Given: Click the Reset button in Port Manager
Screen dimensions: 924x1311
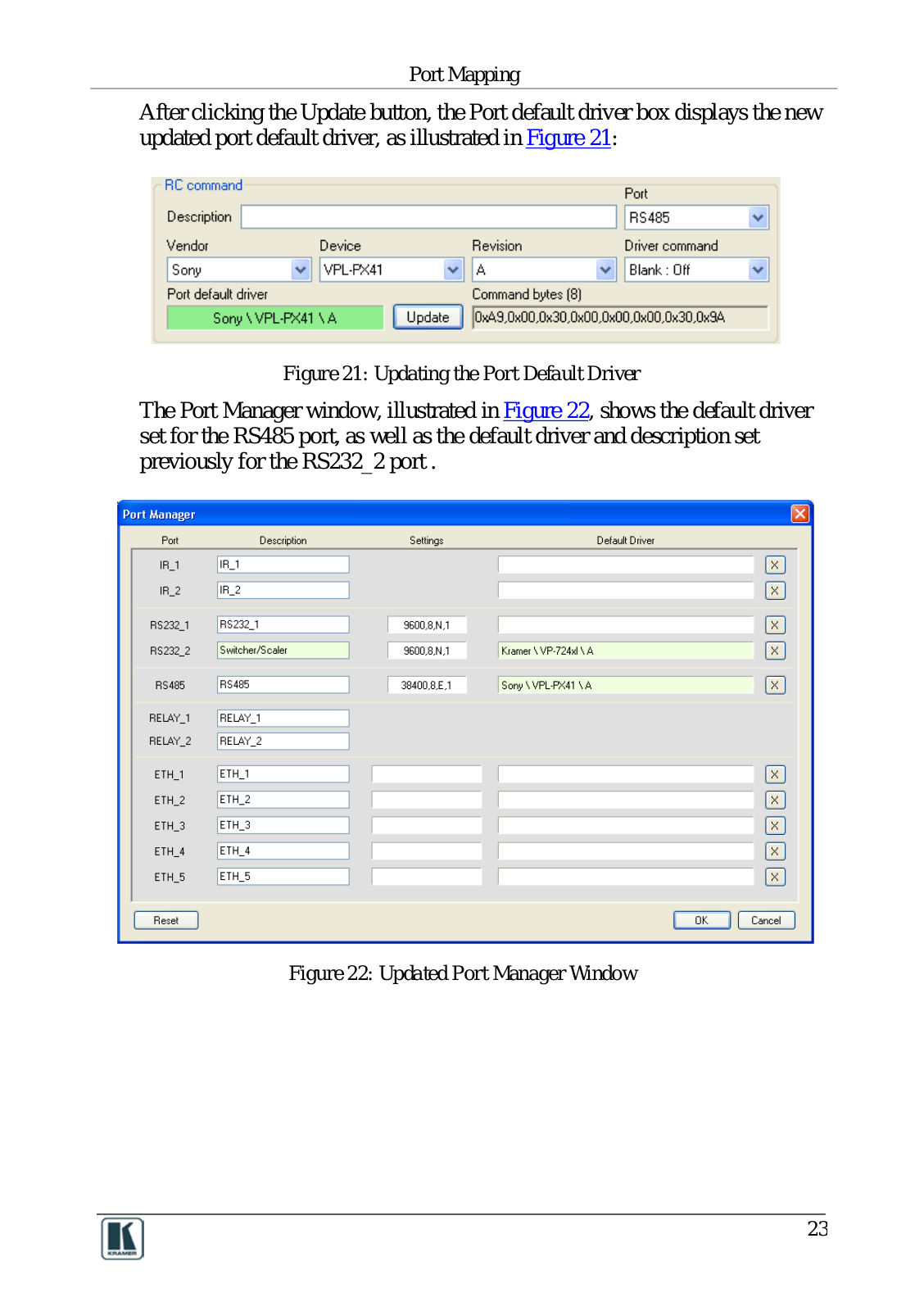Looking at the screenshot, I should click(x=166, y=920).
